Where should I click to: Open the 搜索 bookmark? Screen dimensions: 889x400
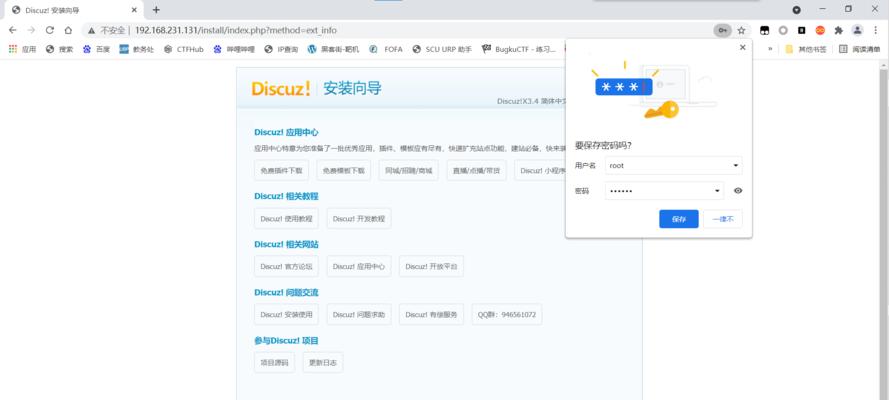60,49
